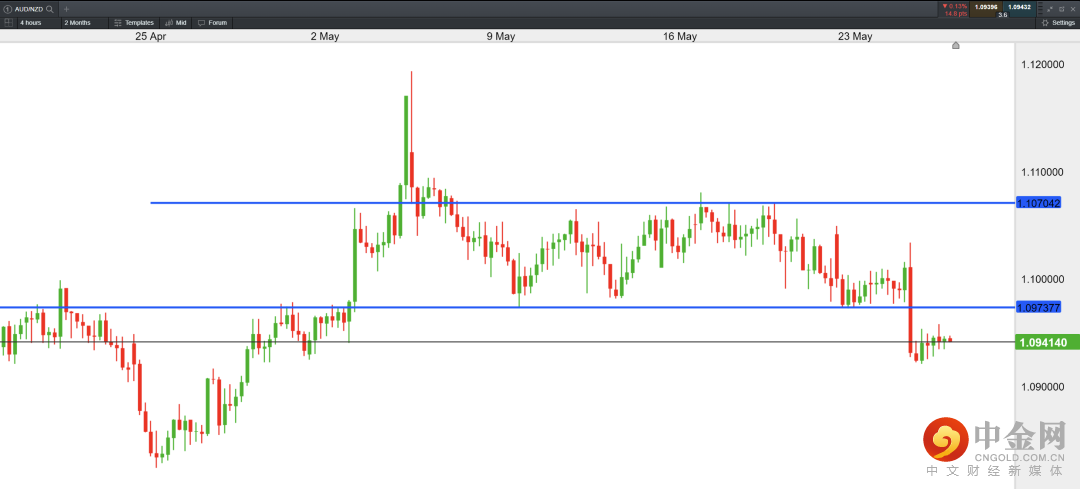Click the buy price 1.09432 button
Screen dimensions: 1080x489
click(1019, 9)
